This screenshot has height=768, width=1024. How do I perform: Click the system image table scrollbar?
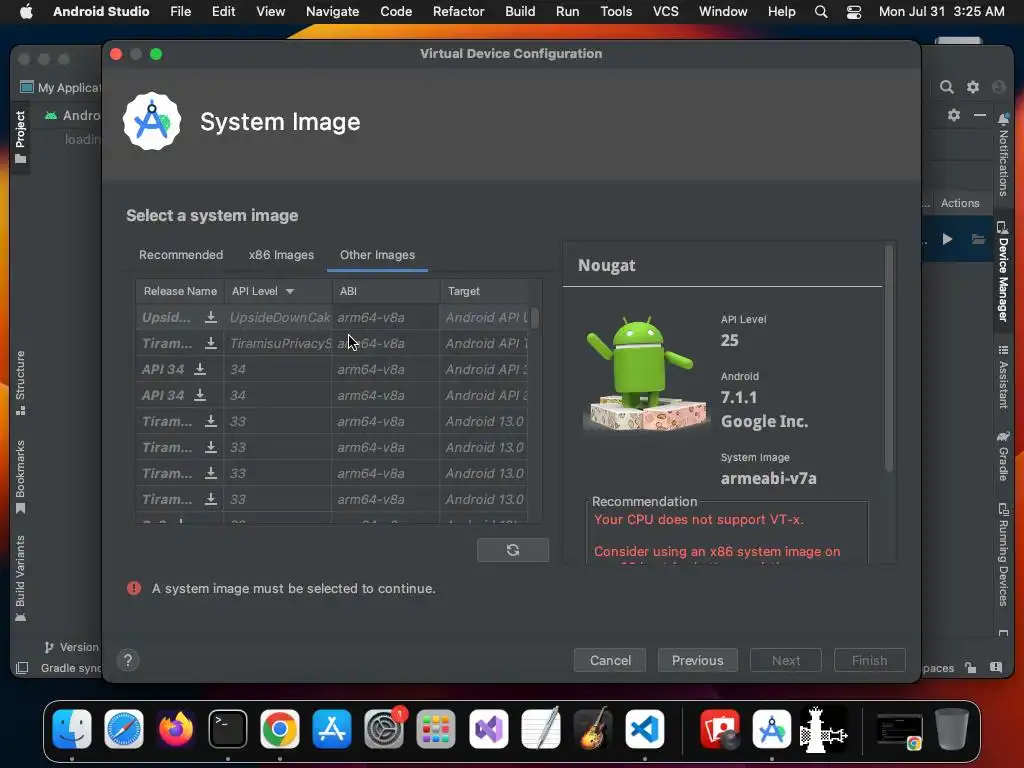535,318
